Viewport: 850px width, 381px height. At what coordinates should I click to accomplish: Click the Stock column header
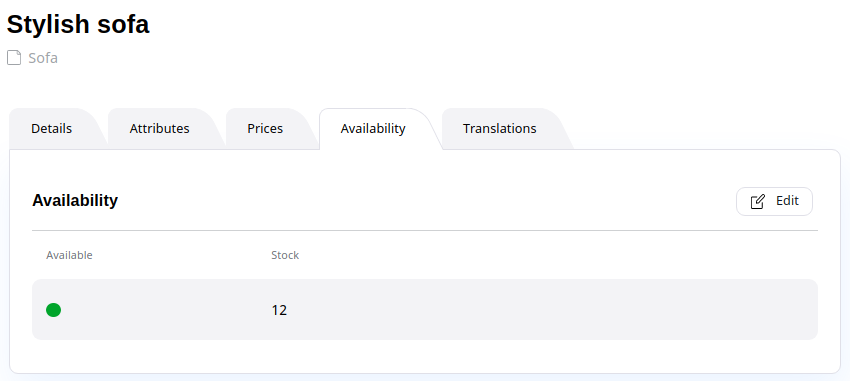click(285, 255)
